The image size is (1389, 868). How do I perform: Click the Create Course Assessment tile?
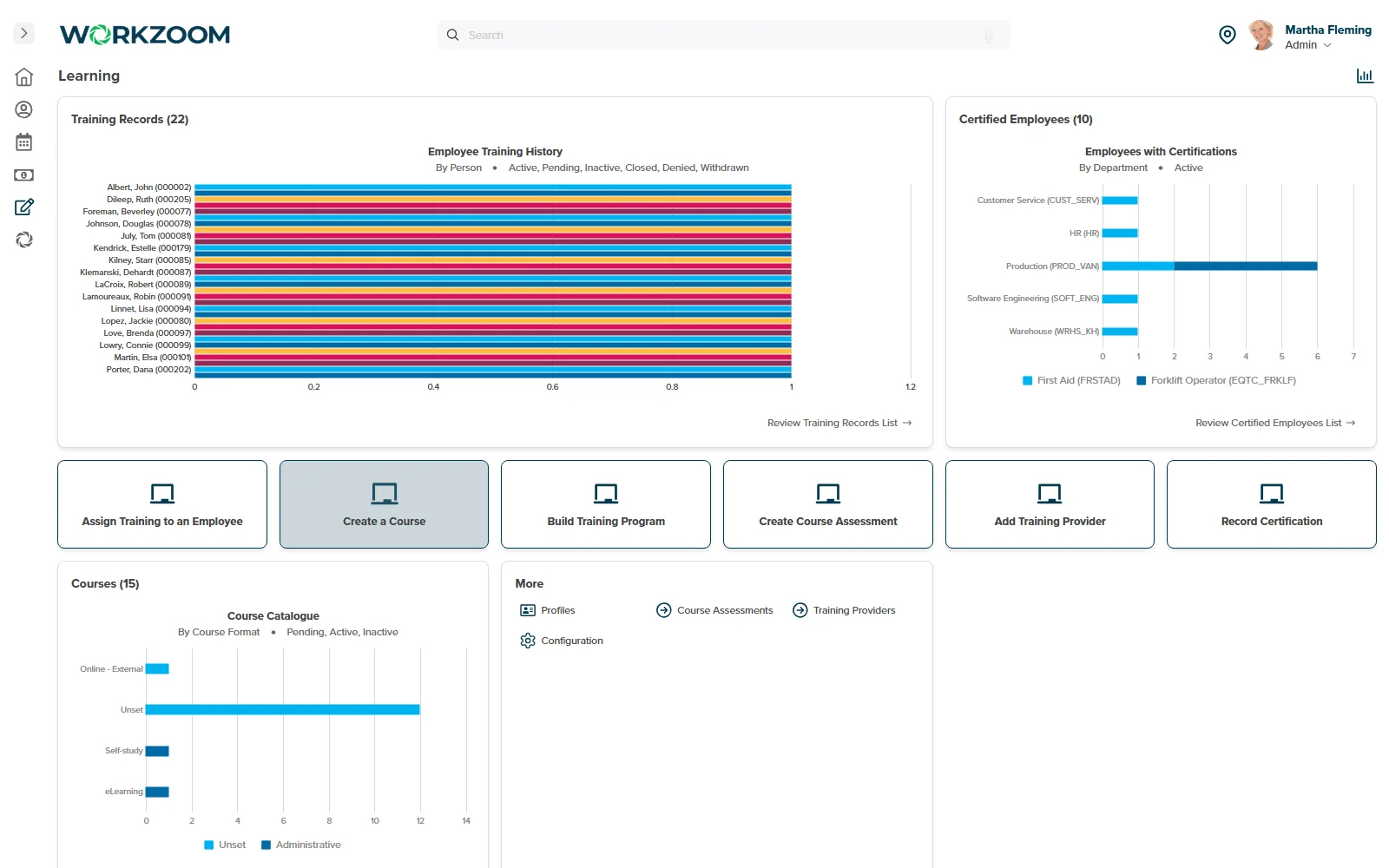(828, 504)
